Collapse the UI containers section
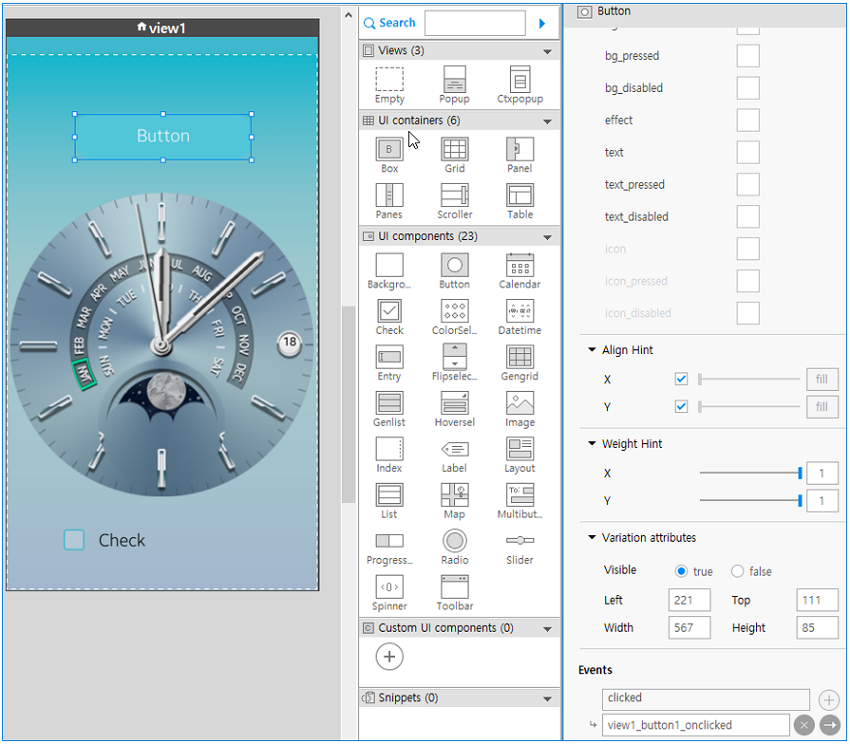Screen dimensions: 850x744 [547, 121]
